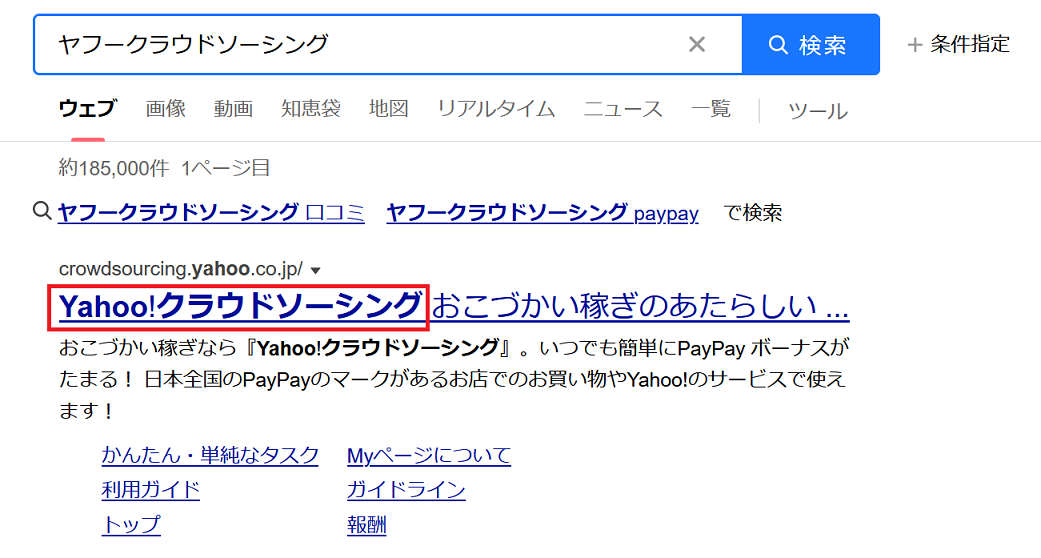Screen dimensions: 1041x558
Task: Open the Yahoo!クラウドソーシング result title
Action: click(x=240, y=306)
